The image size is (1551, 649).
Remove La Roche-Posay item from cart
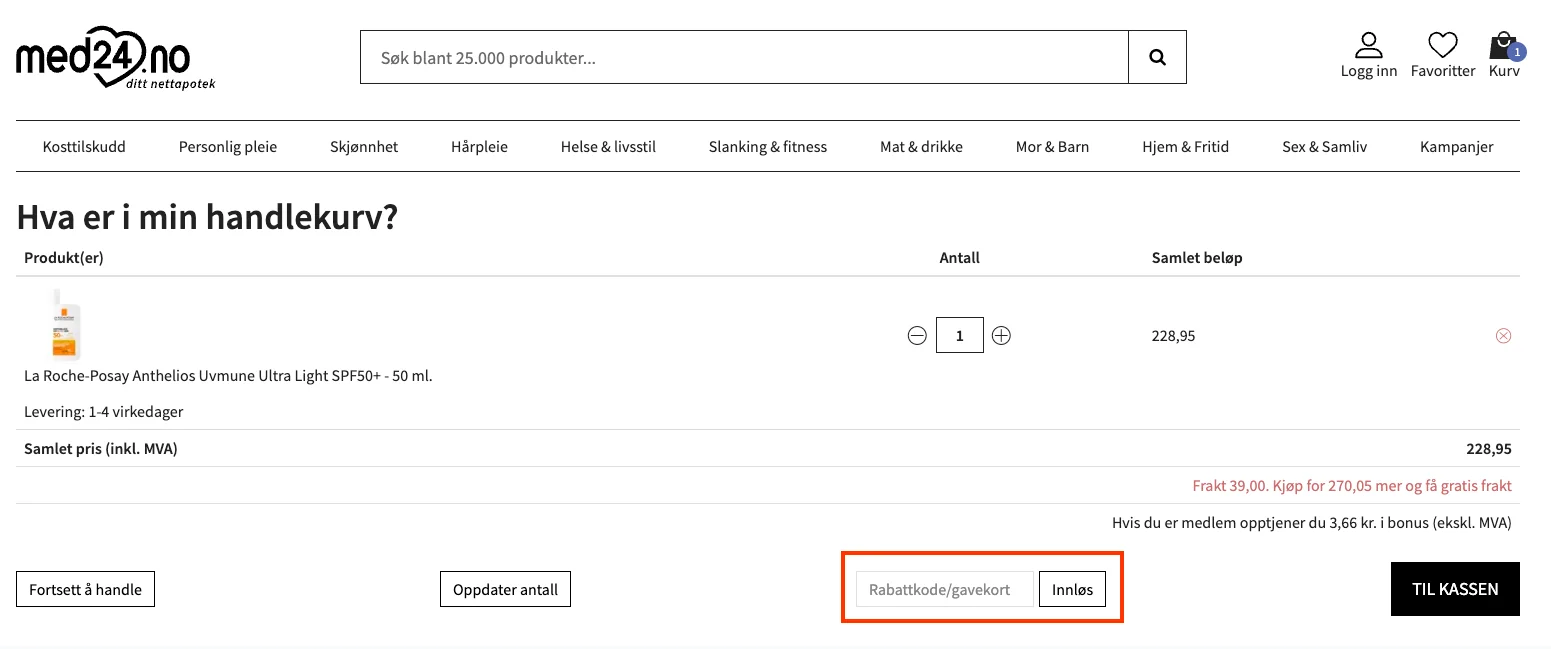coord(1503,336)
